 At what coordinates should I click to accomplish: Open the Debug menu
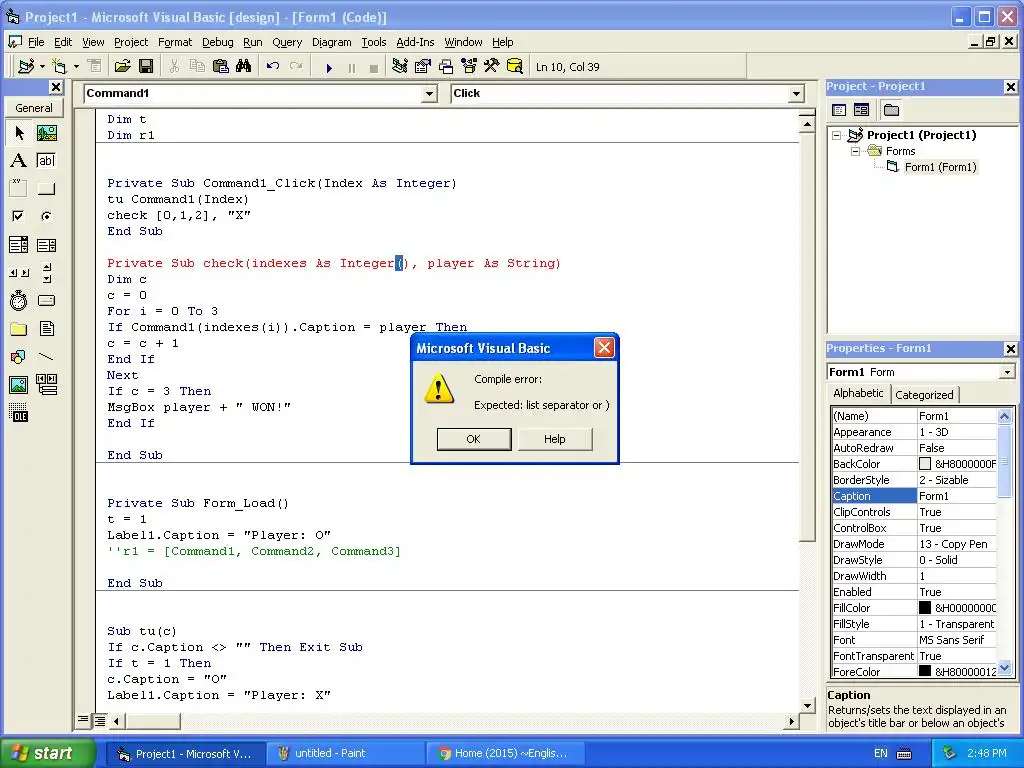click(217, 42)
